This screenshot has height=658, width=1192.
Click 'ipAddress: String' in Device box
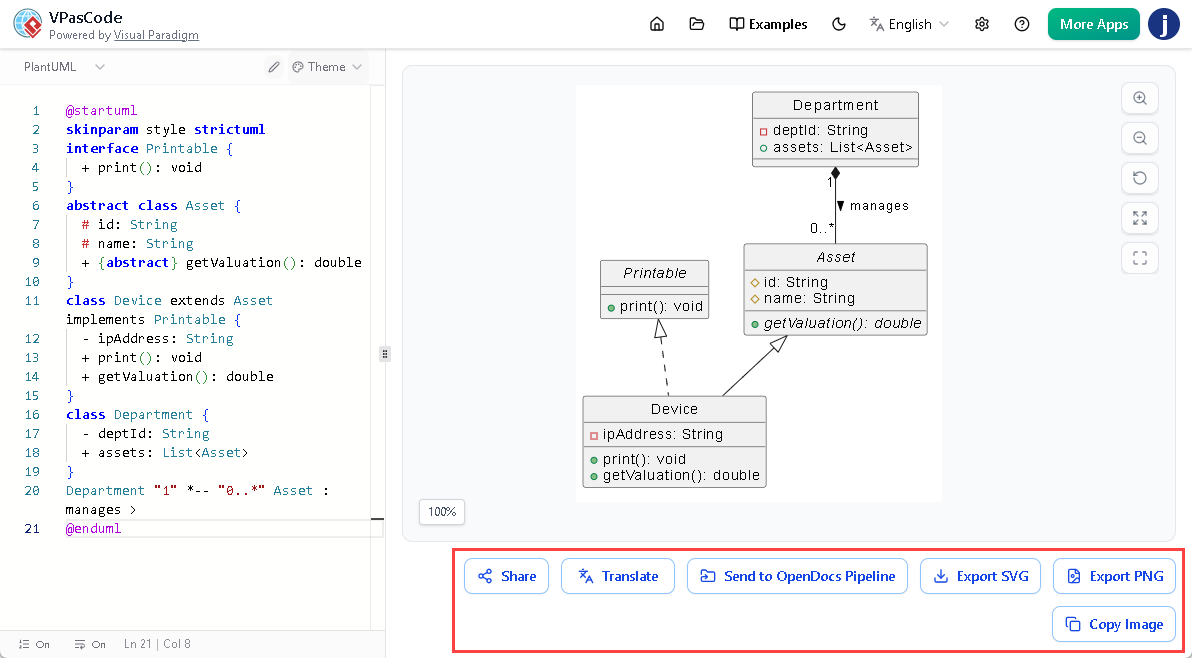point(662,435)
